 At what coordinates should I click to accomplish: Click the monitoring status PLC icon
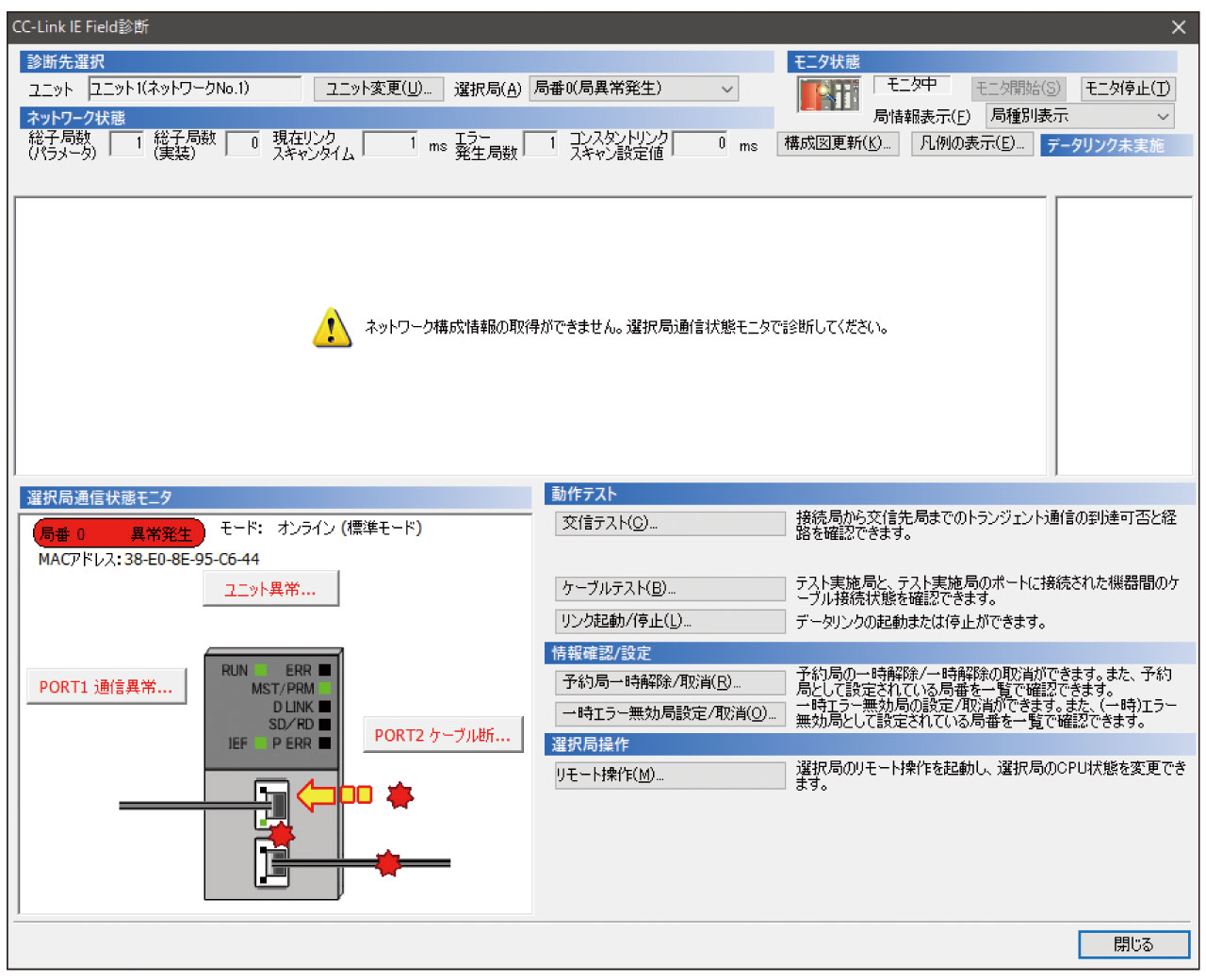click(x=828, y=94)
